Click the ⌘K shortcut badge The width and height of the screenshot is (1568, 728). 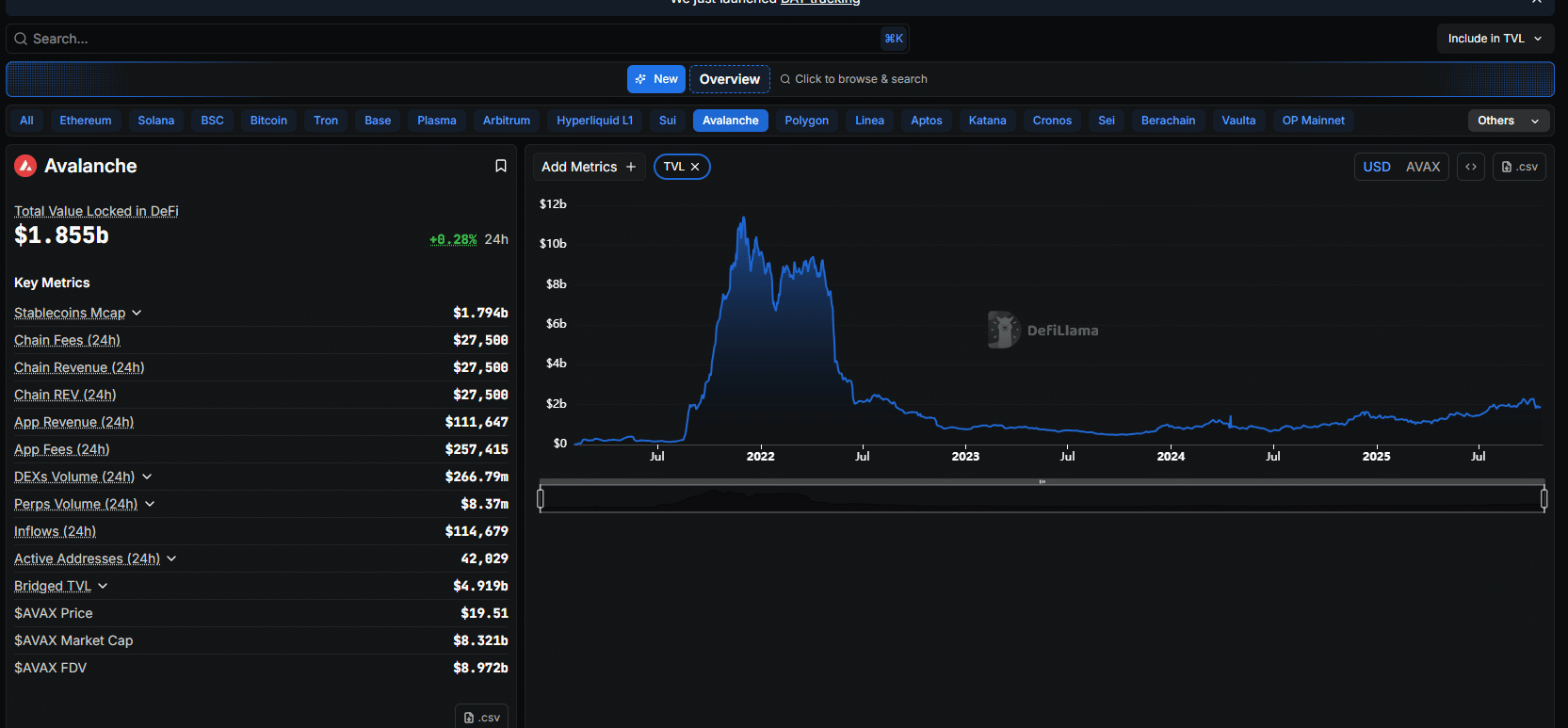point(894,39)
